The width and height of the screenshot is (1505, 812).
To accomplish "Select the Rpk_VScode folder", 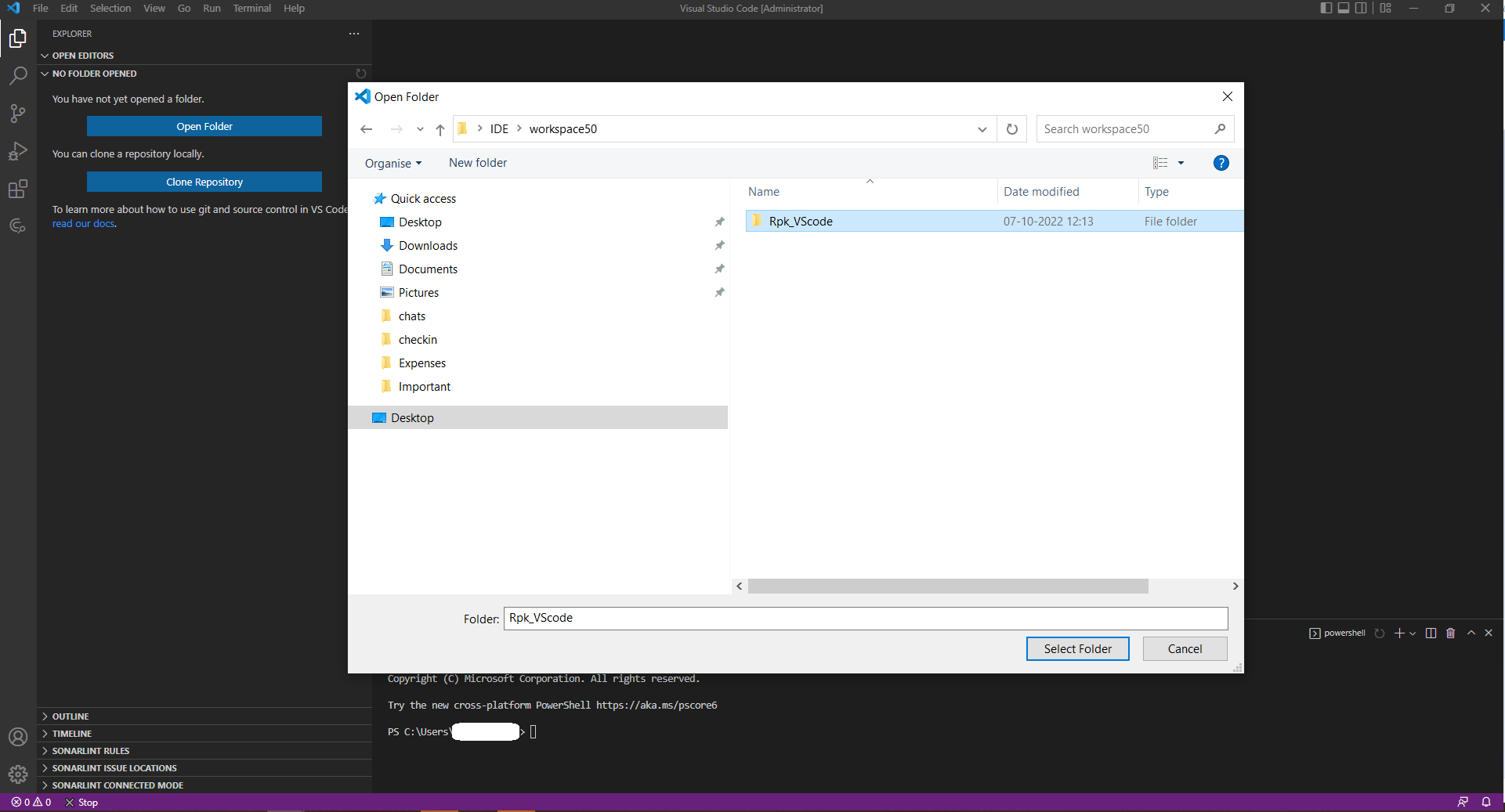I will pyautogui.click(x=800, y=222).
